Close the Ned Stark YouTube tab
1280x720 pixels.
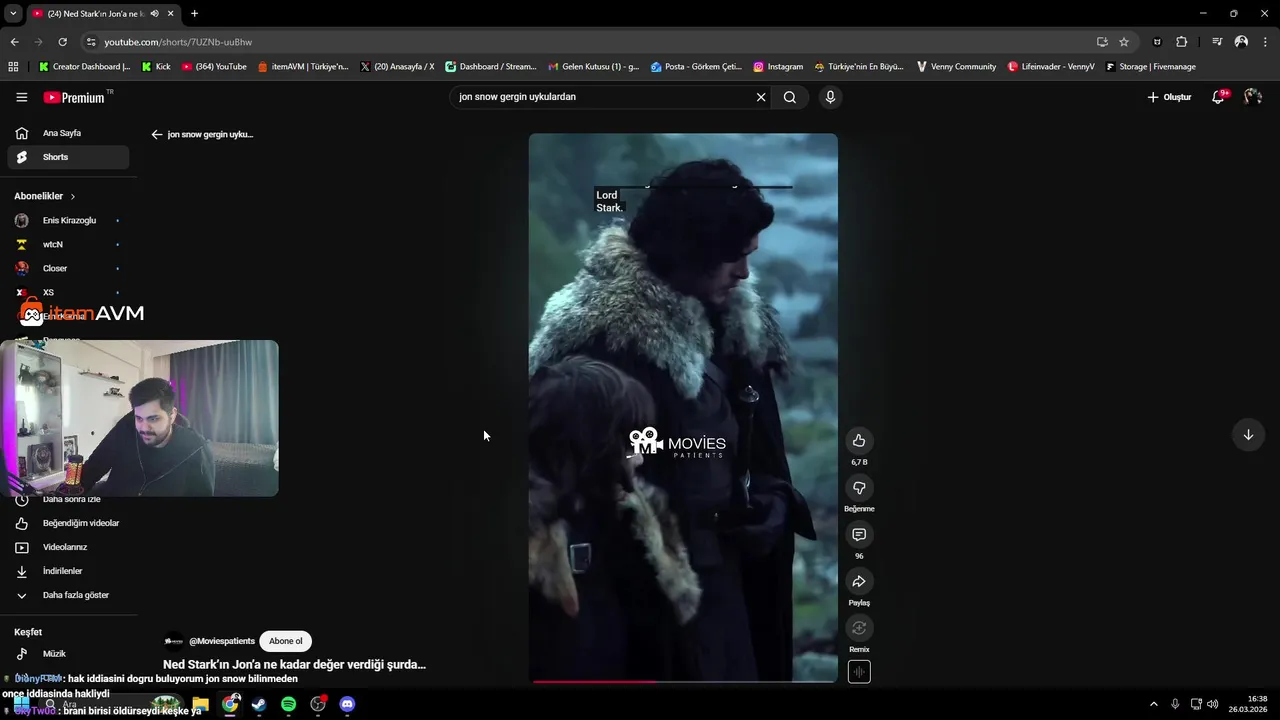pos(170,13)
